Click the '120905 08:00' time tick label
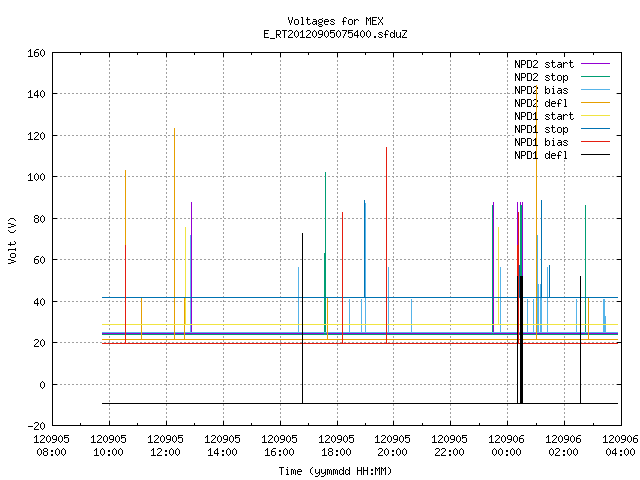Image resolution: width=640 pixels, height=480 pixels. (x=51, y=446)
